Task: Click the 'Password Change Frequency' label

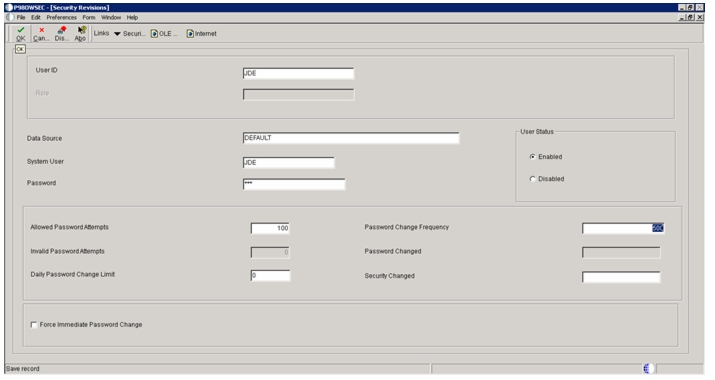Action: pos(407,227)
